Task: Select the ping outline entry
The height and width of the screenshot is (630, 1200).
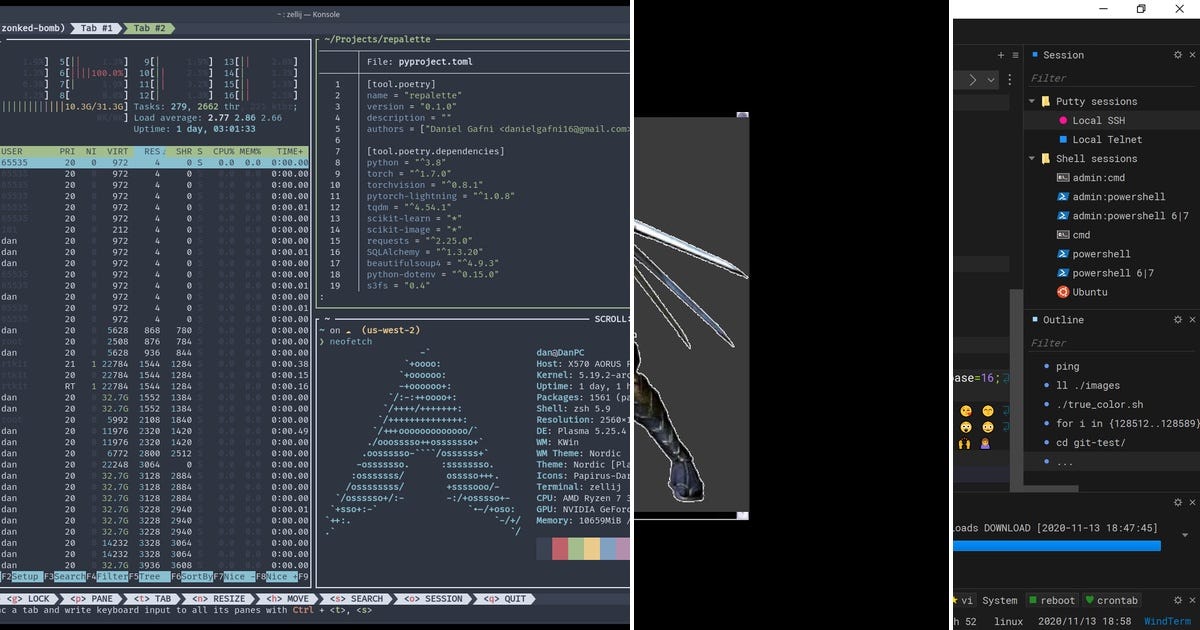Action: (1067, 366)
